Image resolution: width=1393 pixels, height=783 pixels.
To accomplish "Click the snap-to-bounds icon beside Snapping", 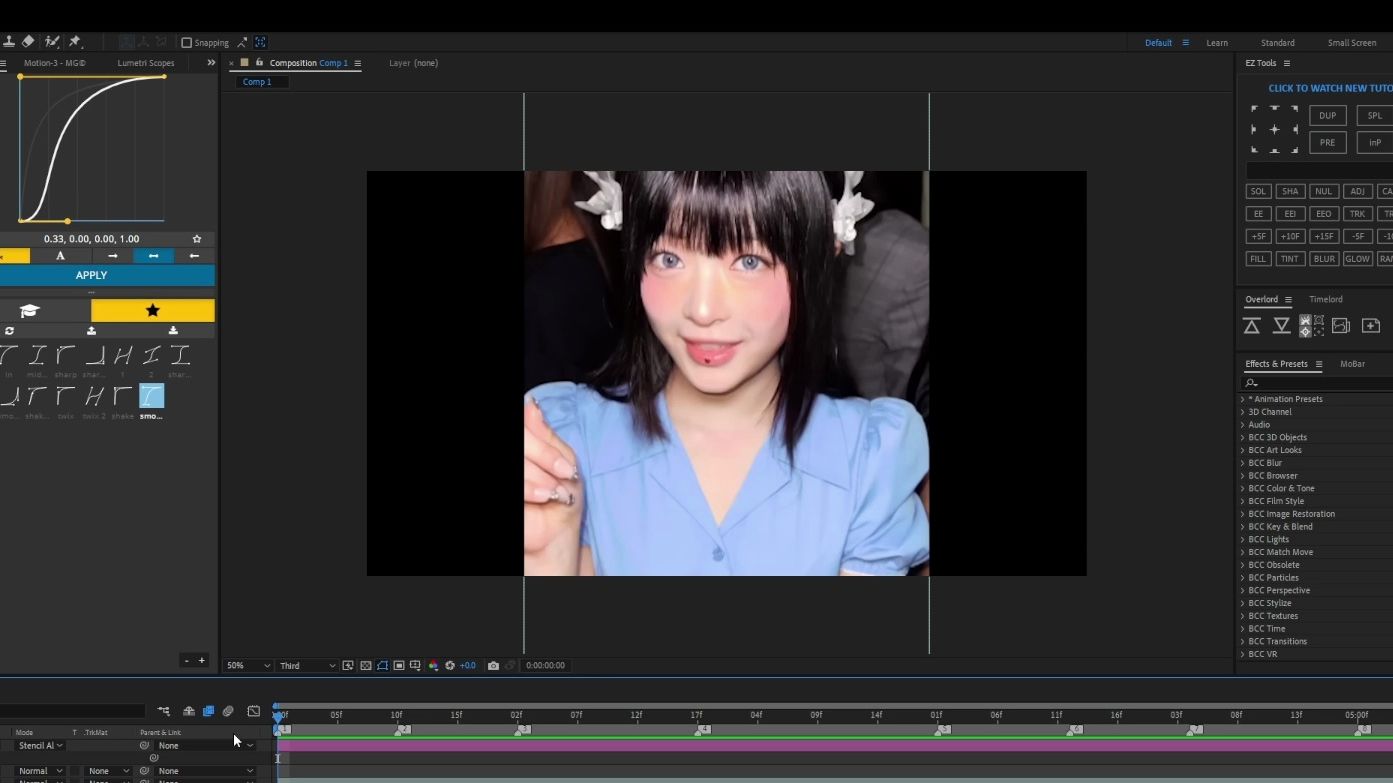I will tap(242, 42).
